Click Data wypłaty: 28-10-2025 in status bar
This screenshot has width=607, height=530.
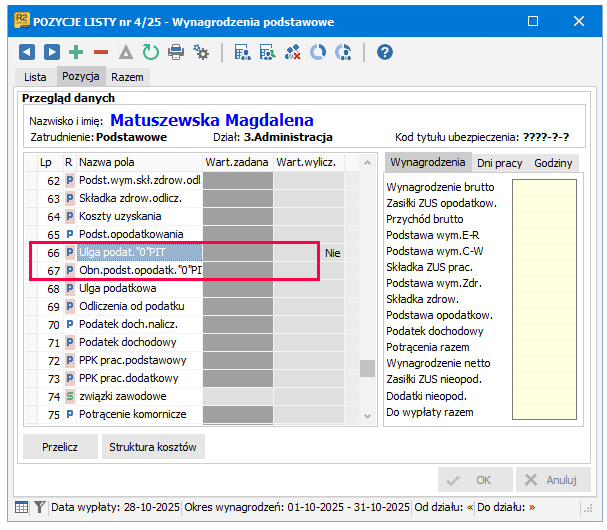pyautogui.click(x=115, y=507)
